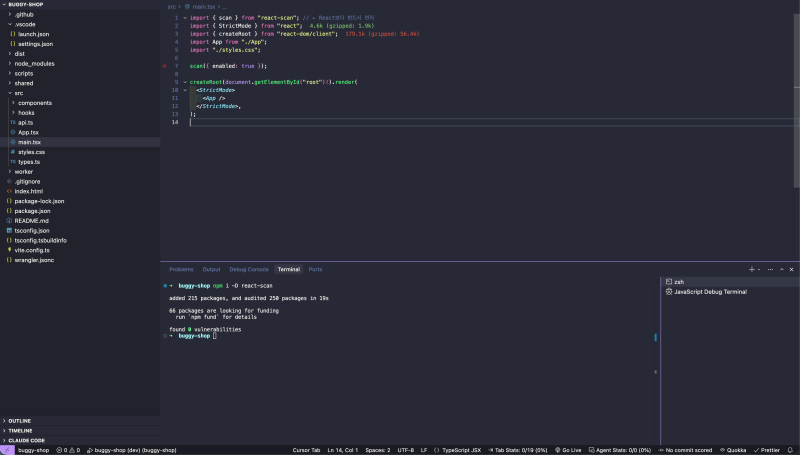
Task: Click the remote window indicator in status bar
Action: (x=7, y=450)
